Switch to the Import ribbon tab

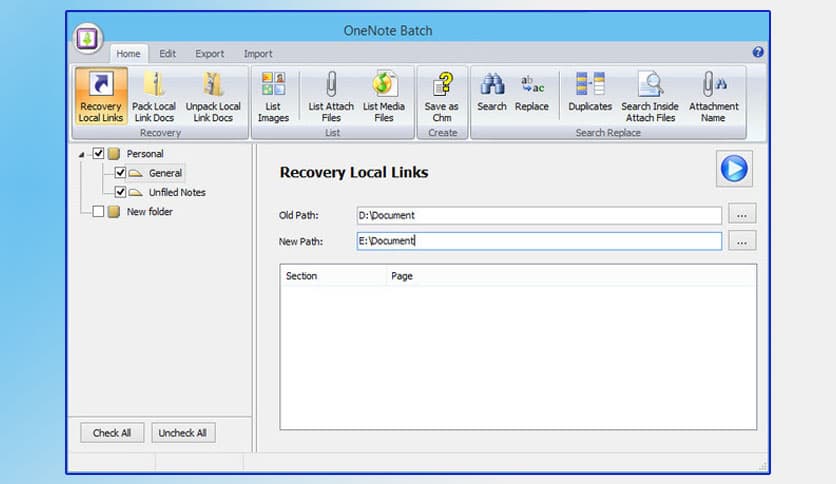click(x=258, y=53)
